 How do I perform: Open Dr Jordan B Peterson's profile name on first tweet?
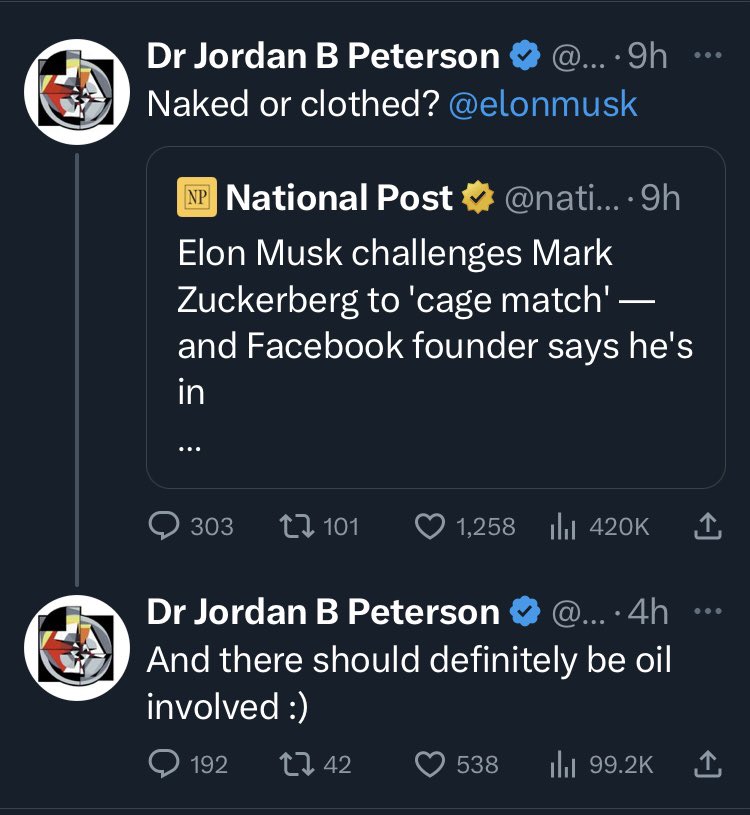(x=323, y=55)
